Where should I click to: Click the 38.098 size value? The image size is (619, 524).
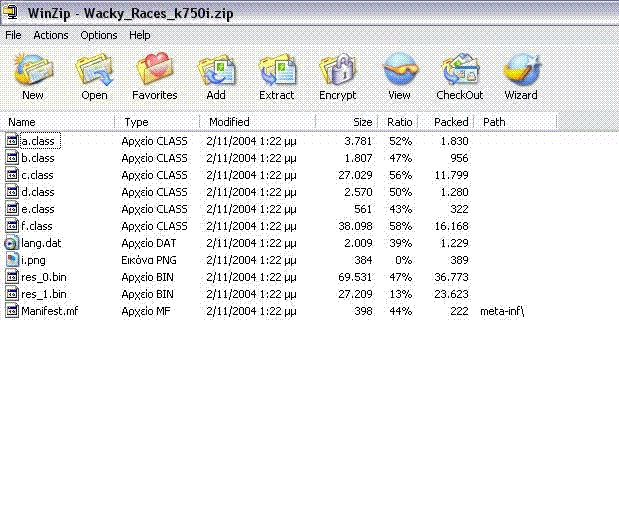point(355,226)
